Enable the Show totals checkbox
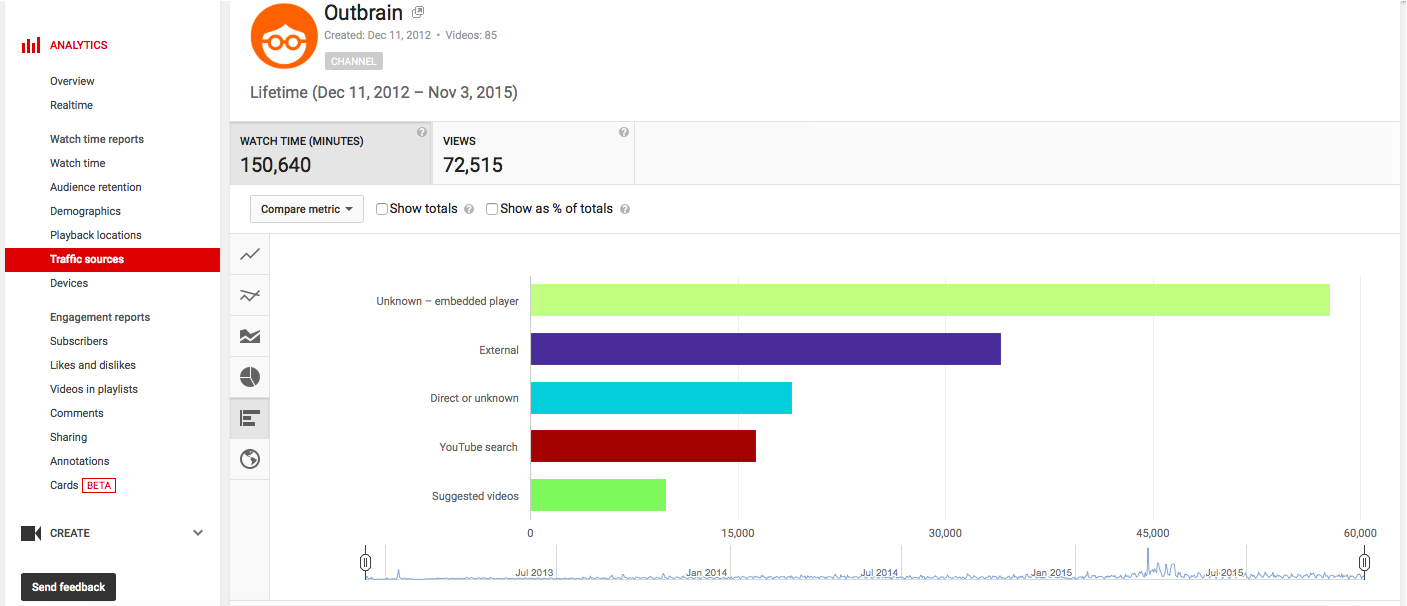This screenshot has height=606, width=1407. 382,209
